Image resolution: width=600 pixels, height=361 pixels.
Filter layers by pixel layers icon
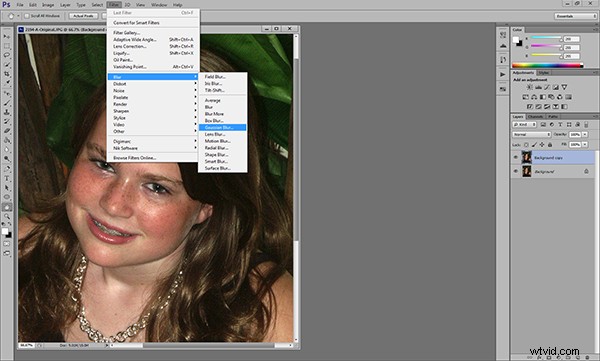543,124
